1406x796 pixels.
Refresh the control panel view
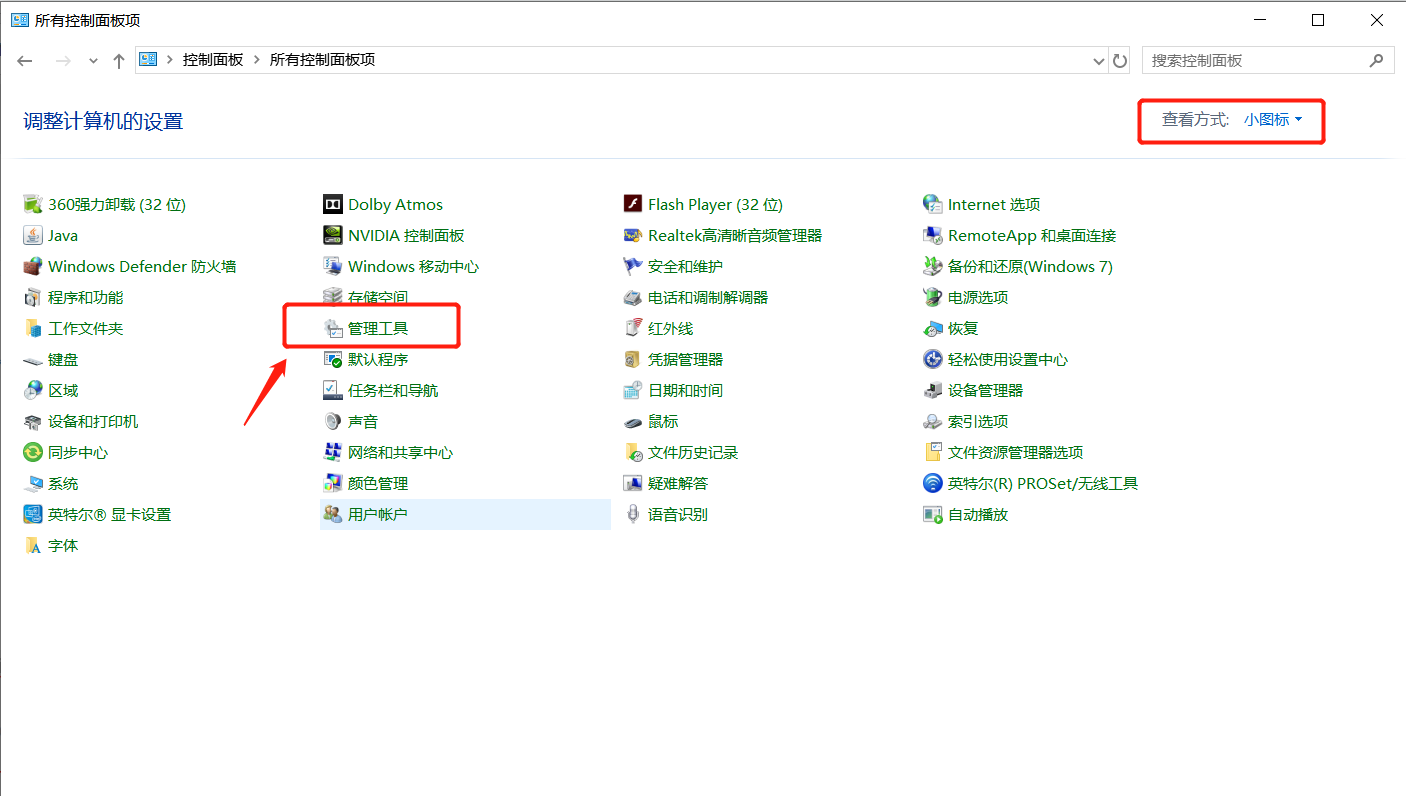1120,61
